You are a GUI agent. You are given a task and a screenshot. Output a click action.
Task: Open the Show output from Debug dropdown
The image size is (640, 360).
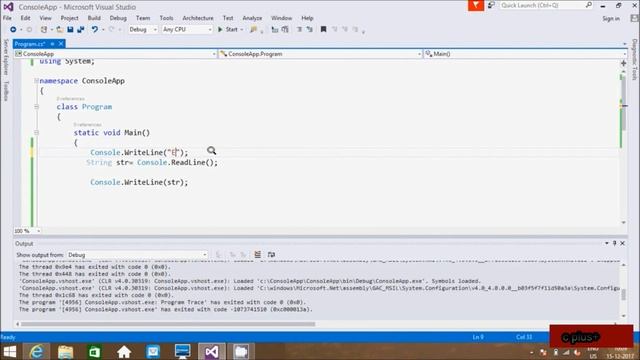[x=137, y=255]
